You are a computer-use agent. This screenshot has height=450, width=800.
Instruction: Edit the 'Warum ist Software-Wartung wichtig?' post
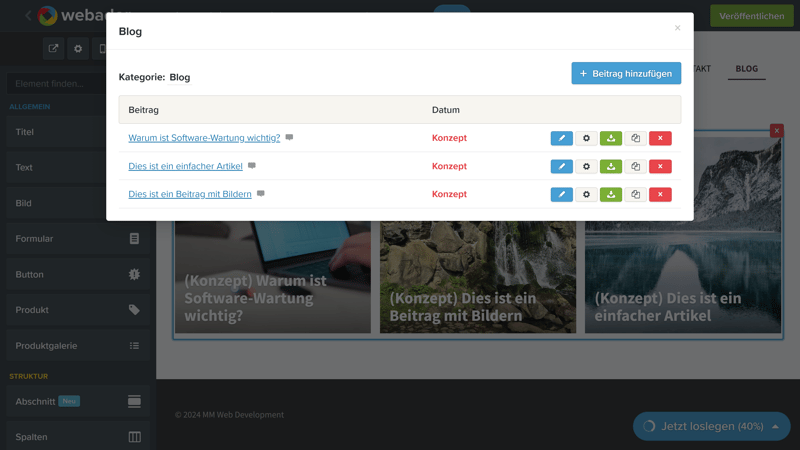tap(561, 138)
